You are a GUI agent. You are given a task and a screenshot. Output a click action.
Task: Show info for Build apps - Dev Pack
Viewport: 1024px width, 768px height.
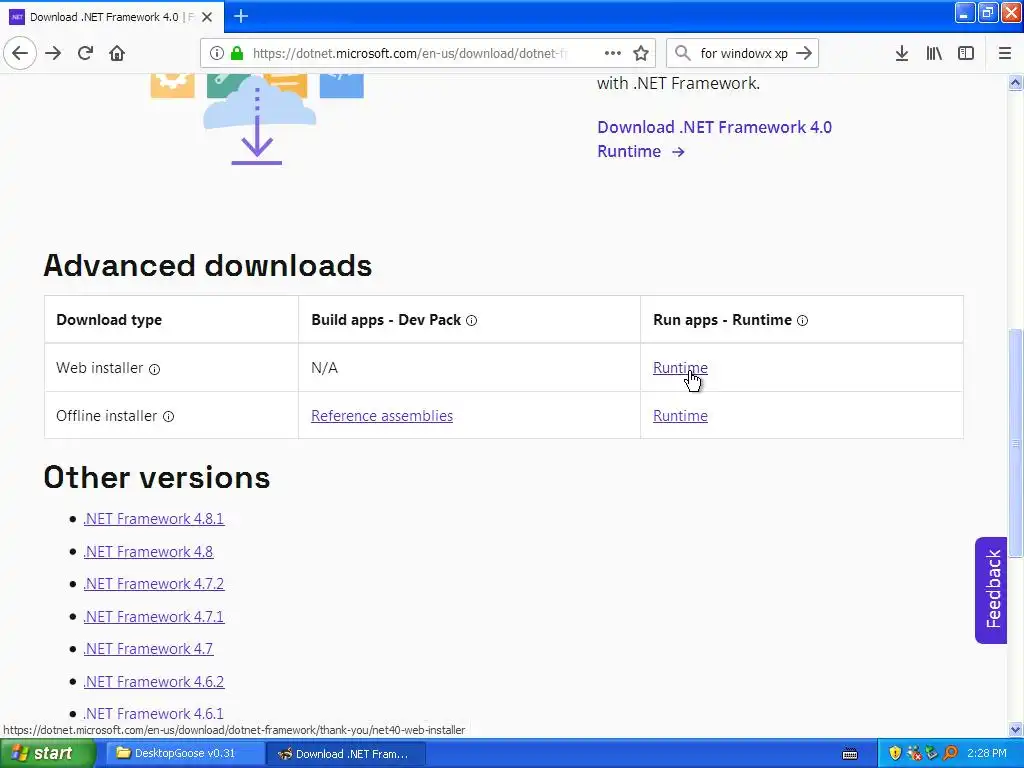click(x=472, y=321)
